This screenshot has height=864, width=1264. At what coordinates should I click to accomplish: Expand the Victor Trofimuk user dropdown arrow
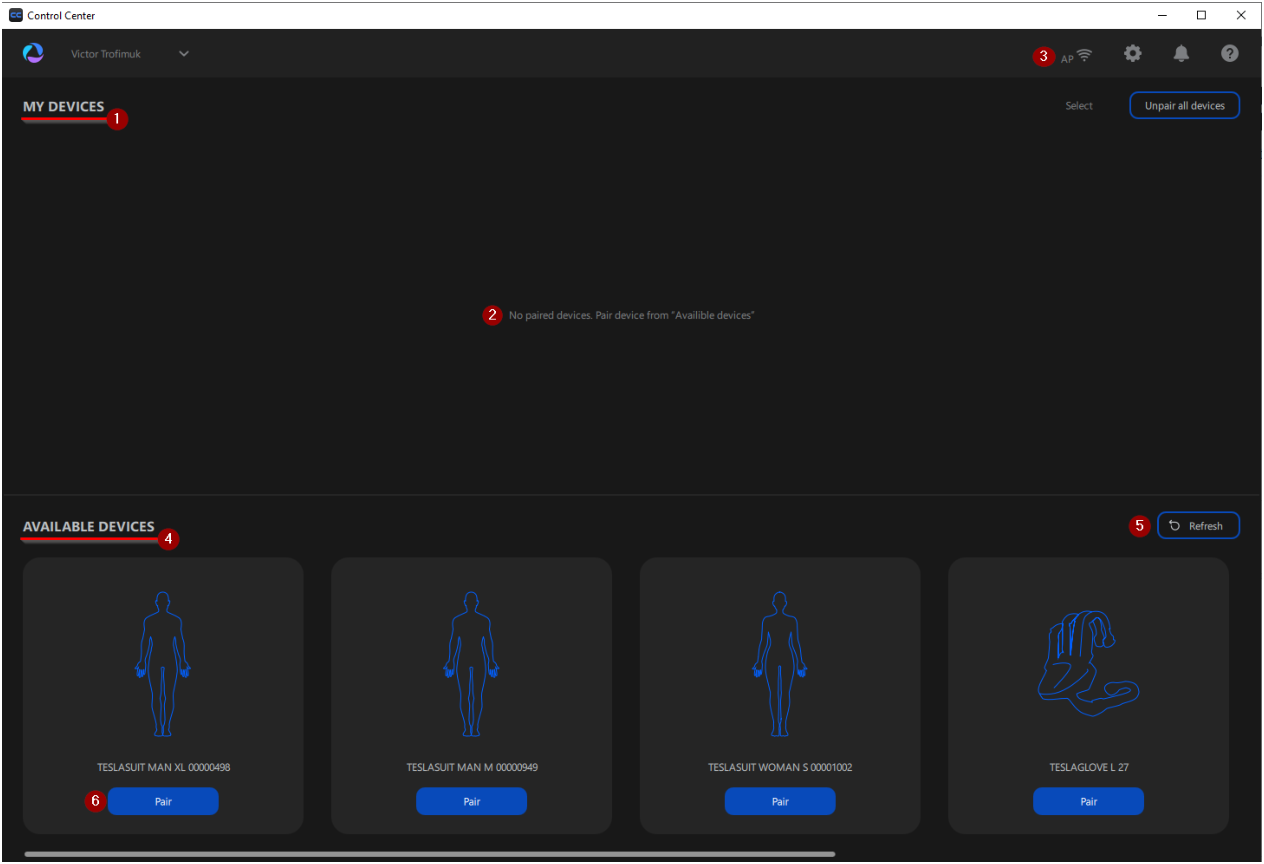click(x=184, y=54)
